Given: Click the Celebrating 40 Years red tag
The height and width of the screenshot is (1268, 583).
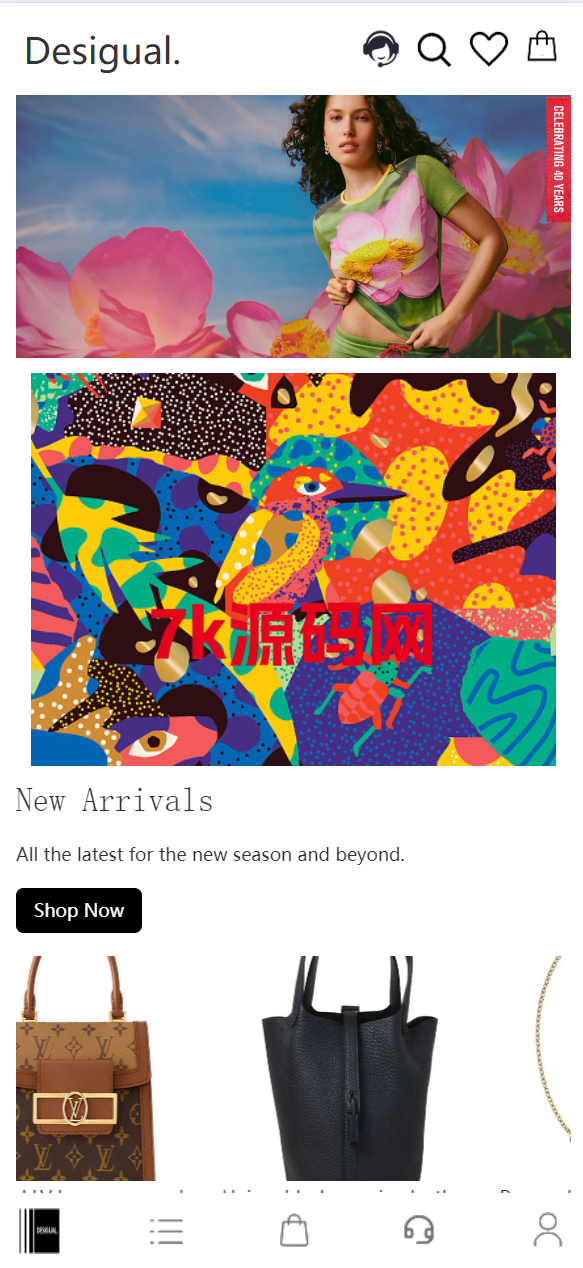Looking at the screenshot, I should click(558, 158).
